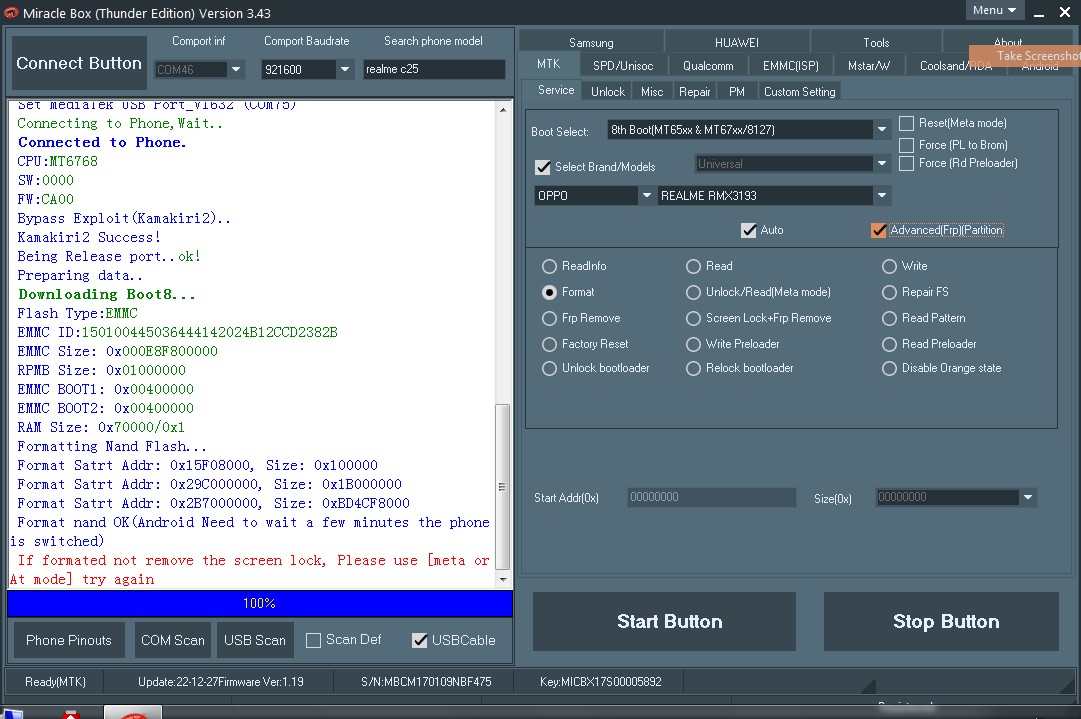Uncheck Select Brand/Models checkbox
Viewport: 1081px width, 719px height.
click(x=543, y=167)
